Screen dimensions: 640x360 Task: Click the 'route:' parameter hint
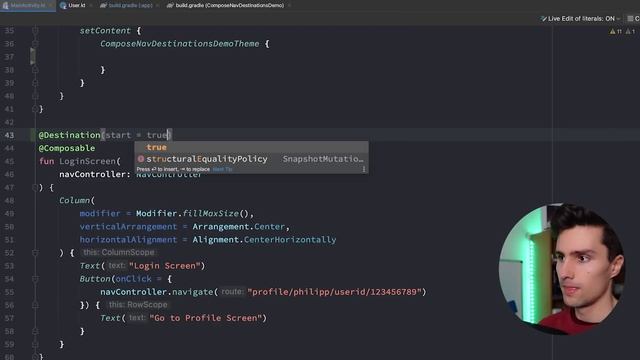tap(232, 292)
